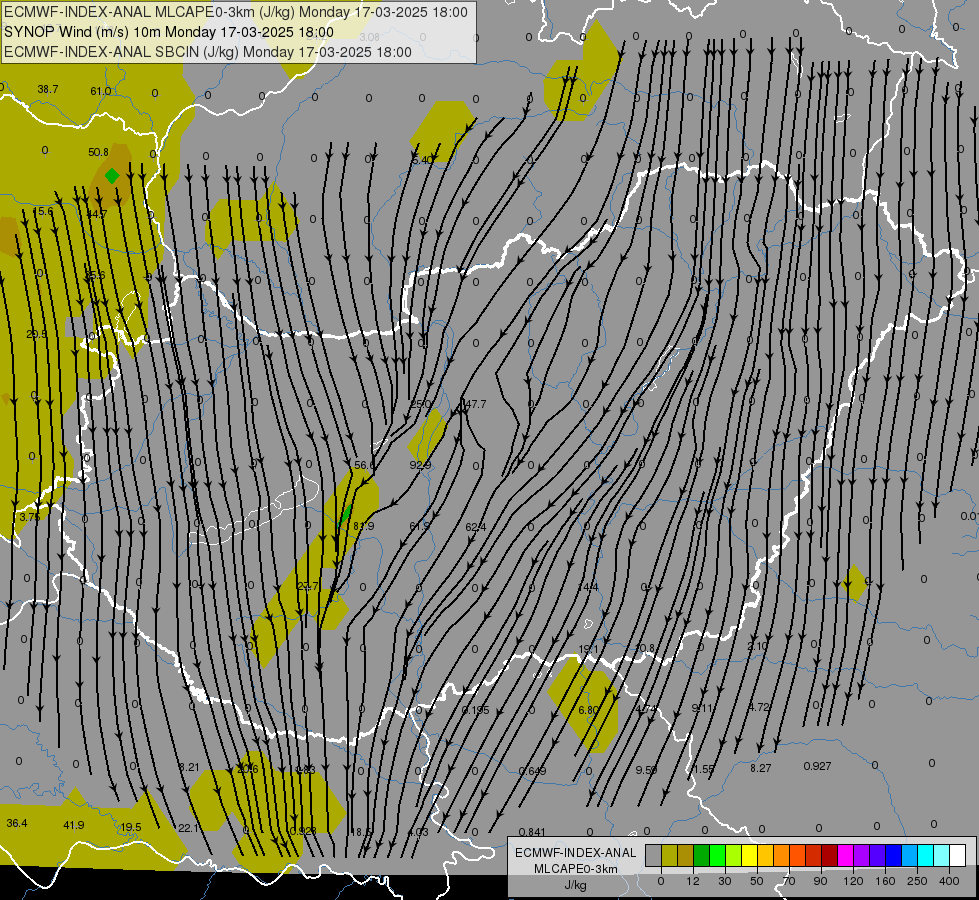Click the legend tick label '120'
The height and width of the screenshot is (900, 979).
point(853,881)
